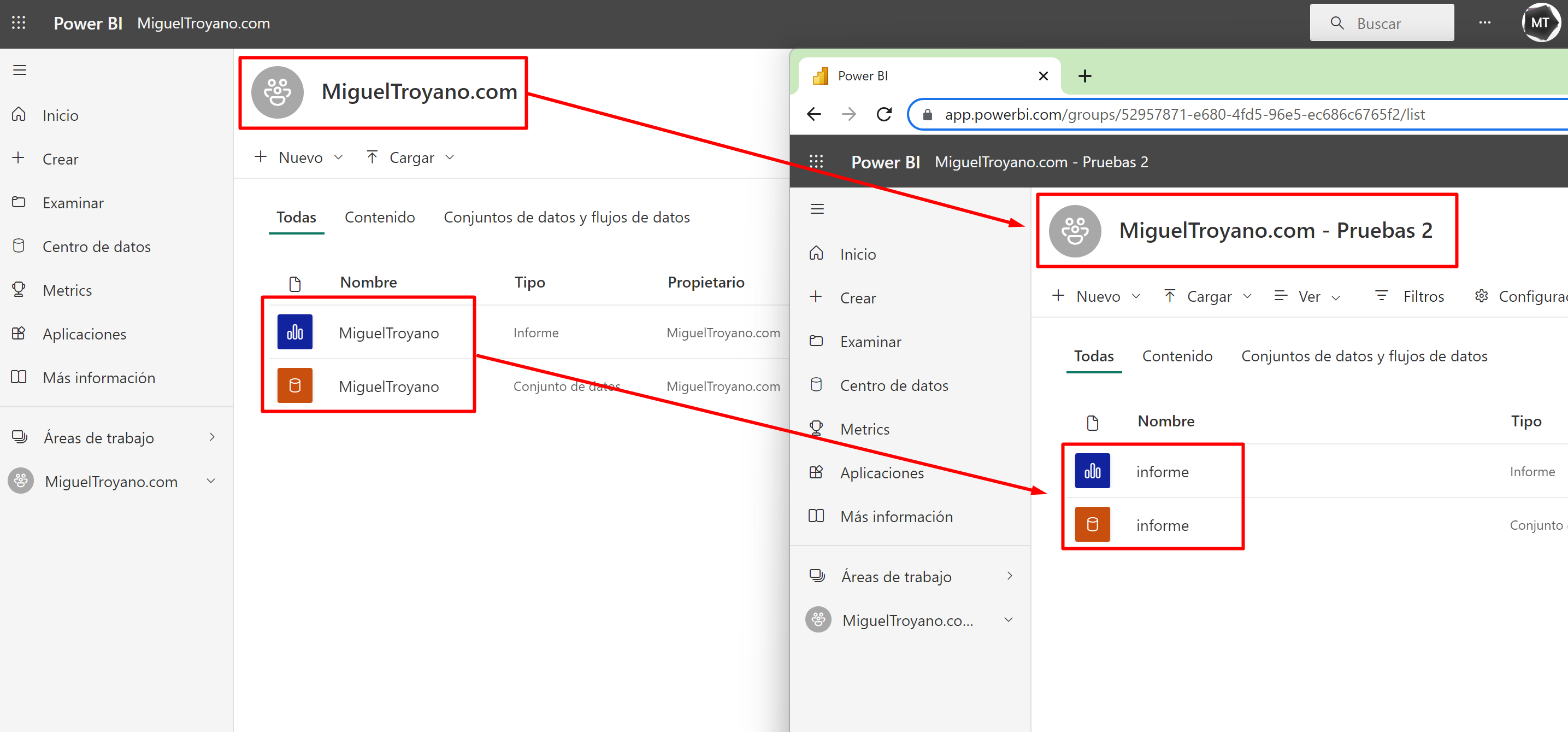Open the blue informe report icon
This screenshot has height=732, width=1568.
[1092, 471]
